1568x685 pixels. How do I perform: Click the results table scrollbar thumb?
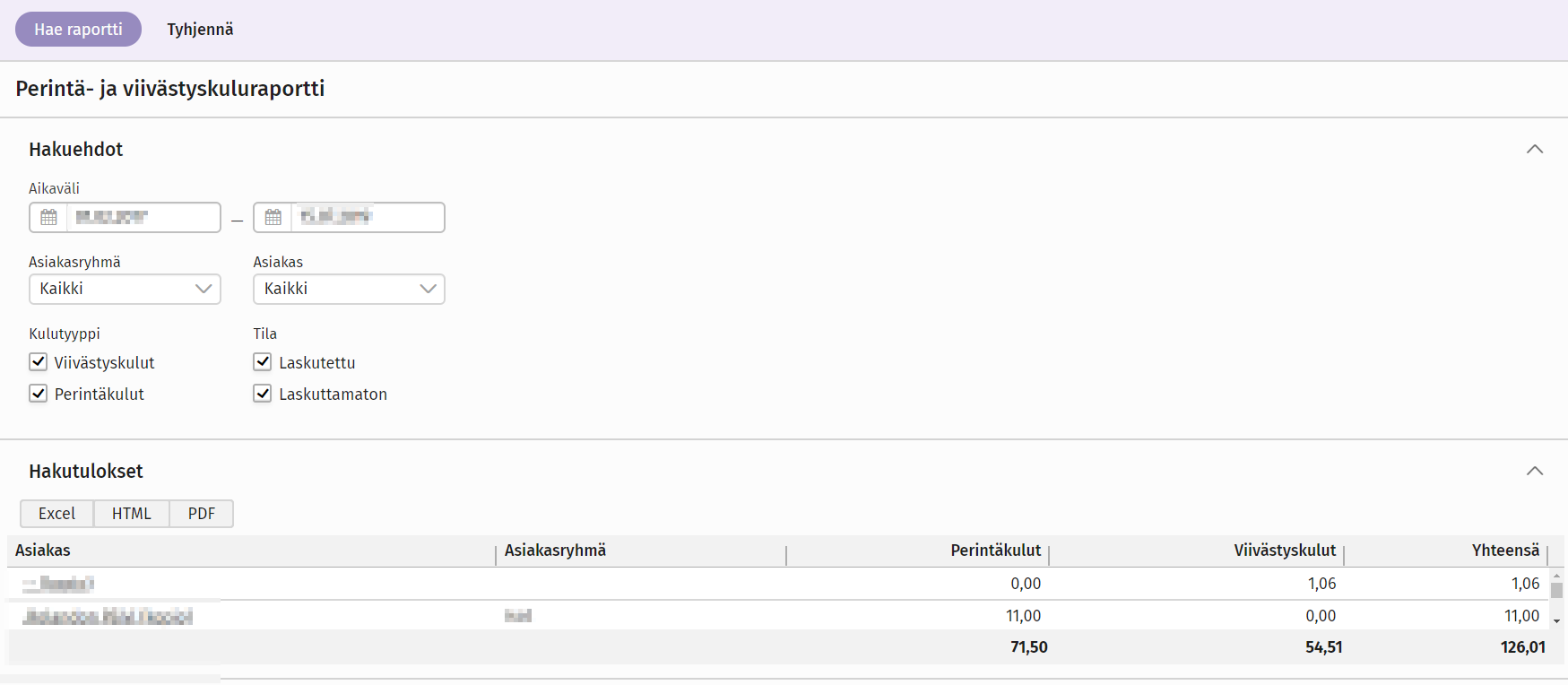(1556, 591)
